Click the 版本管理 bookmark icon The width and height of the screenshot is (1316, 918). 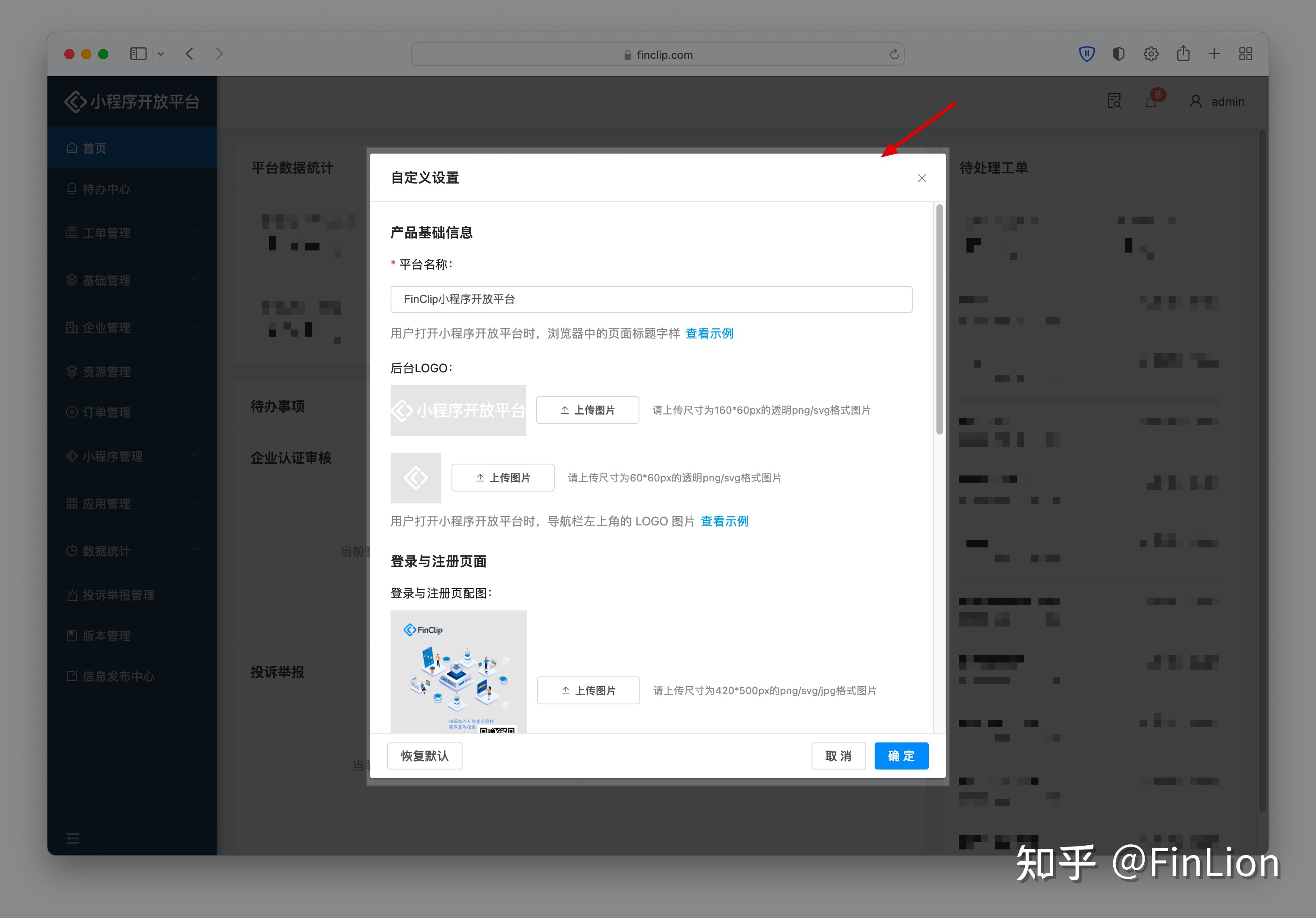tap(72, 635)
